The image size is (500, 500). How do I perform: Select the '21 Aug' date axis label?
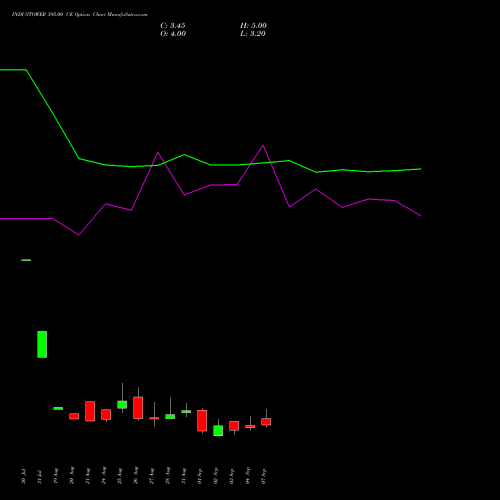pos(88,476)
